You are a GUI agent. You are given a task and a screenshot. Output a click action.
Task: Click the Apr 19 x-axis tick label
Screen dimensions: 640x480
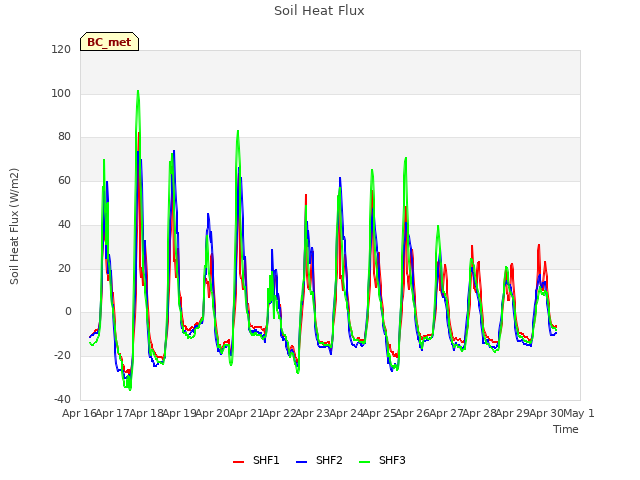(x=179, y=413)
